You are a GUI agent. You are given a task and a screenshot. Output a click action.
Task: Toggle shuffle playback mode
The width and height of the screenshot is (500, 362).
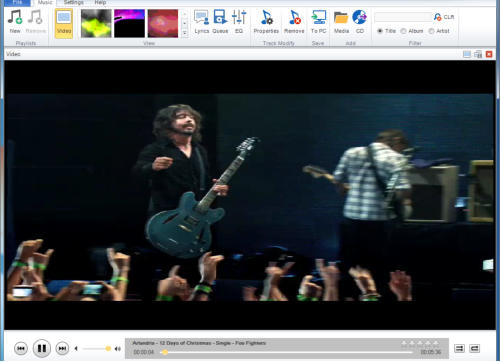pyautogui.click(x=459, y=349)
